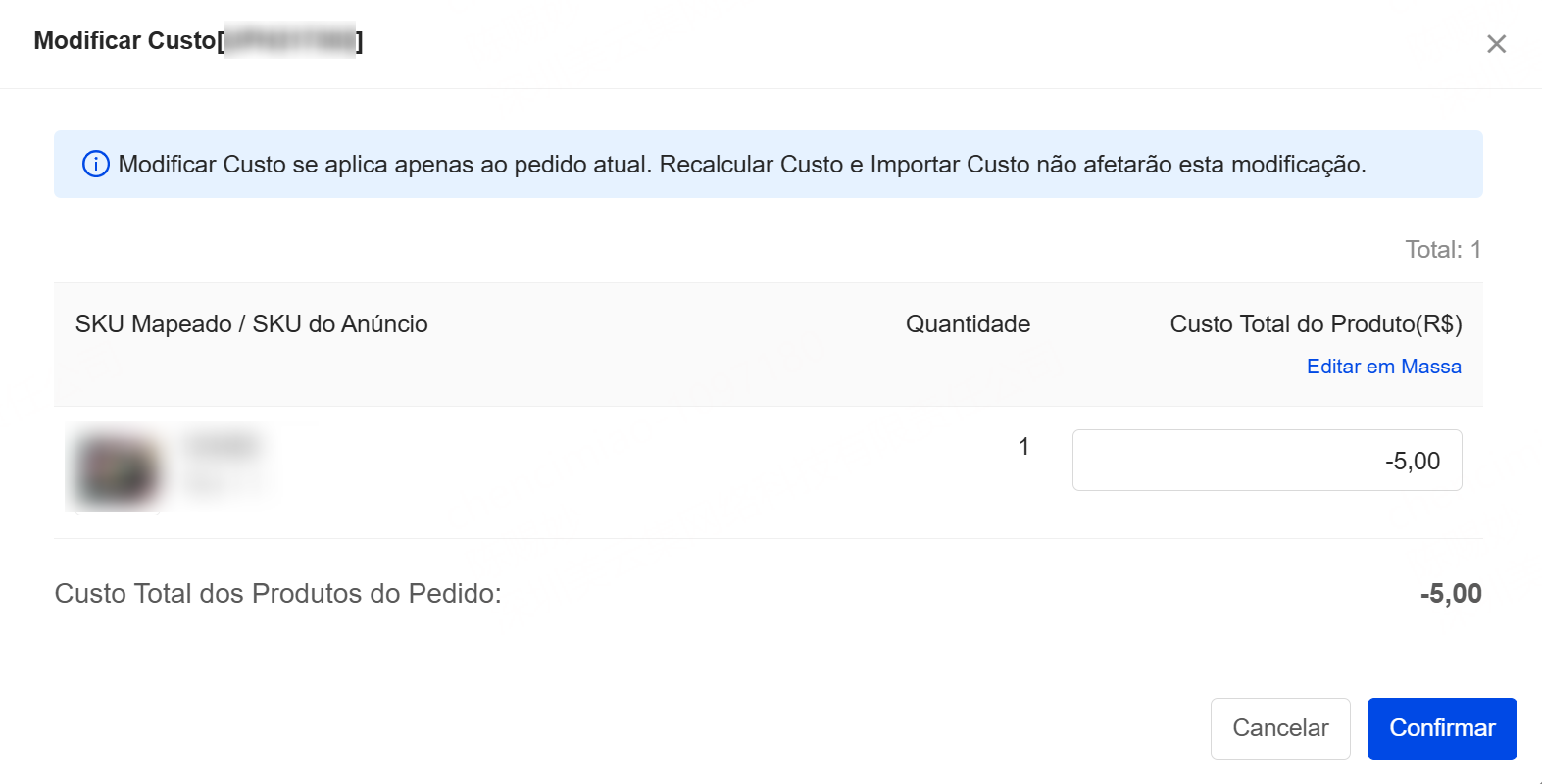Close the Modificar Custo dialog
Screen dimensions: 1542x784
tap(1496, 44)
